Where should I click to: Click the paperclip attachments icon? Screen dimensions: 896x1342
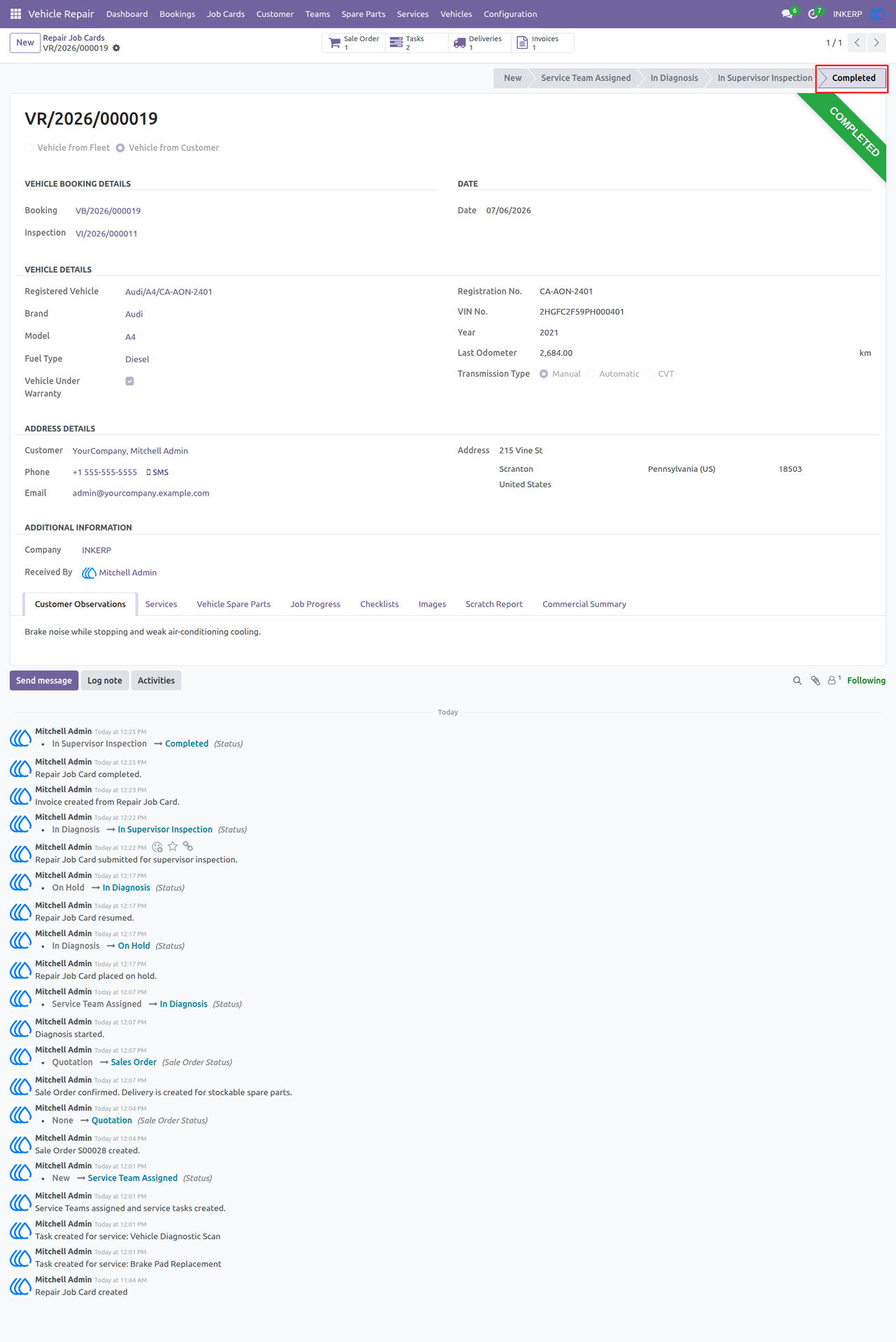pos(815,681)
